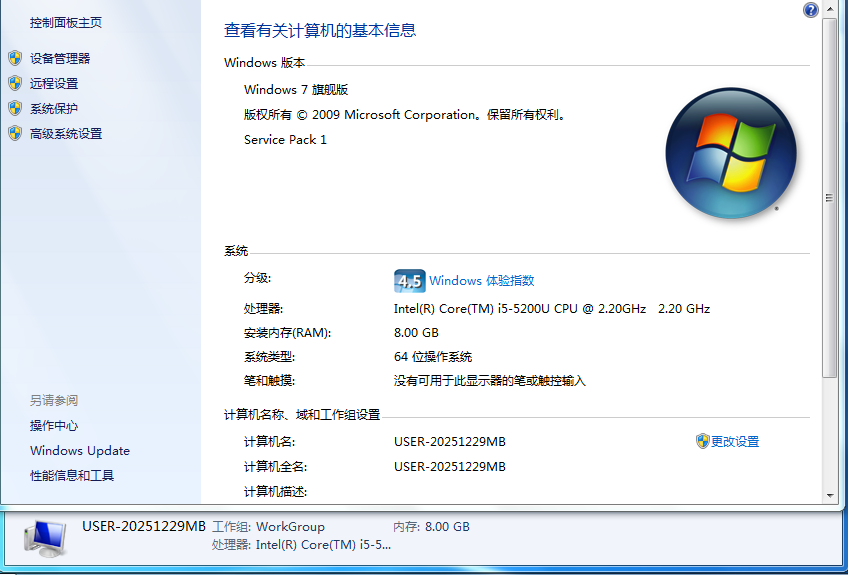Click the 处理器 entry in the details pane

301,545
